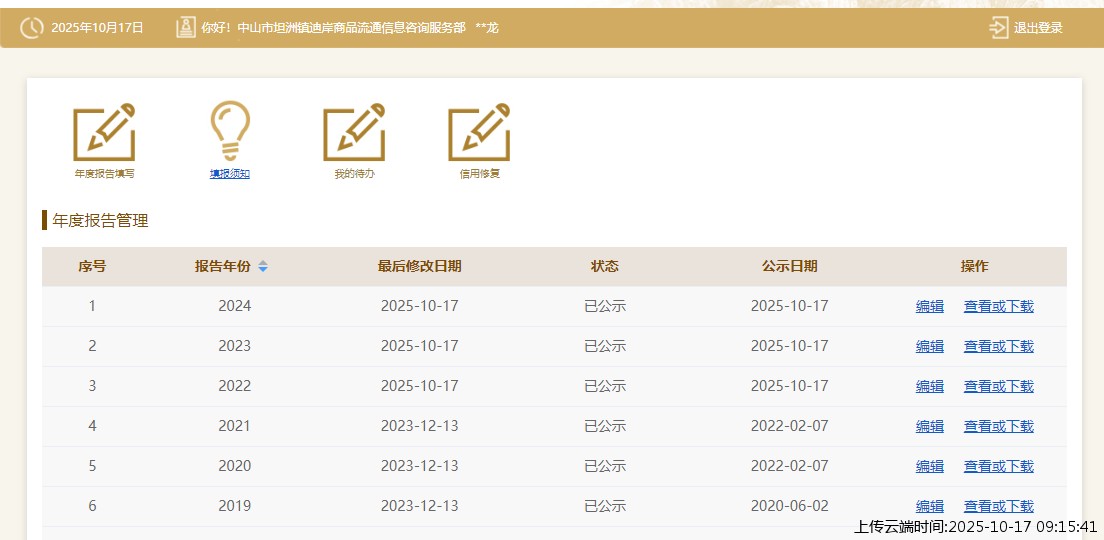Open the 年度报告填写 pencil icon

(104, 132)
